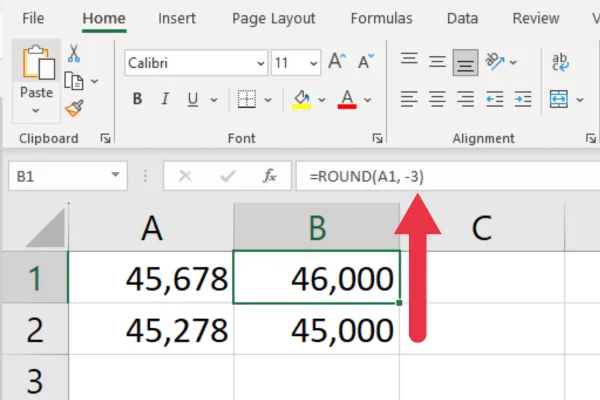Open Clipboard group dialog launcher
The width and height of the screenshot is (600, 400).
pos(105,138)
